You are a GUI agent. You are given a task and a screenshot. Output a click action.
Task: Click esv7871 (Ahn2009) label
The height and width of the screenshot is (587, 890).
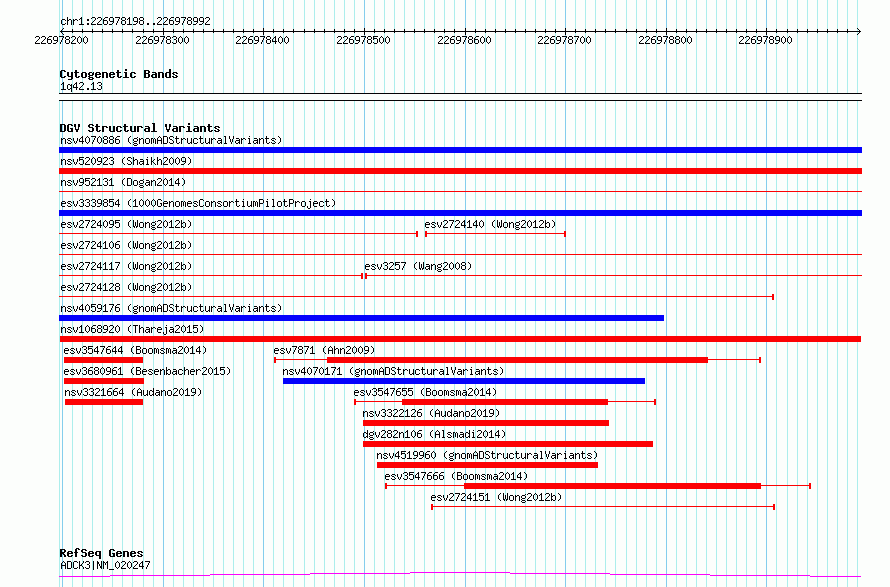pyautogui.click(x=324, y=350)
